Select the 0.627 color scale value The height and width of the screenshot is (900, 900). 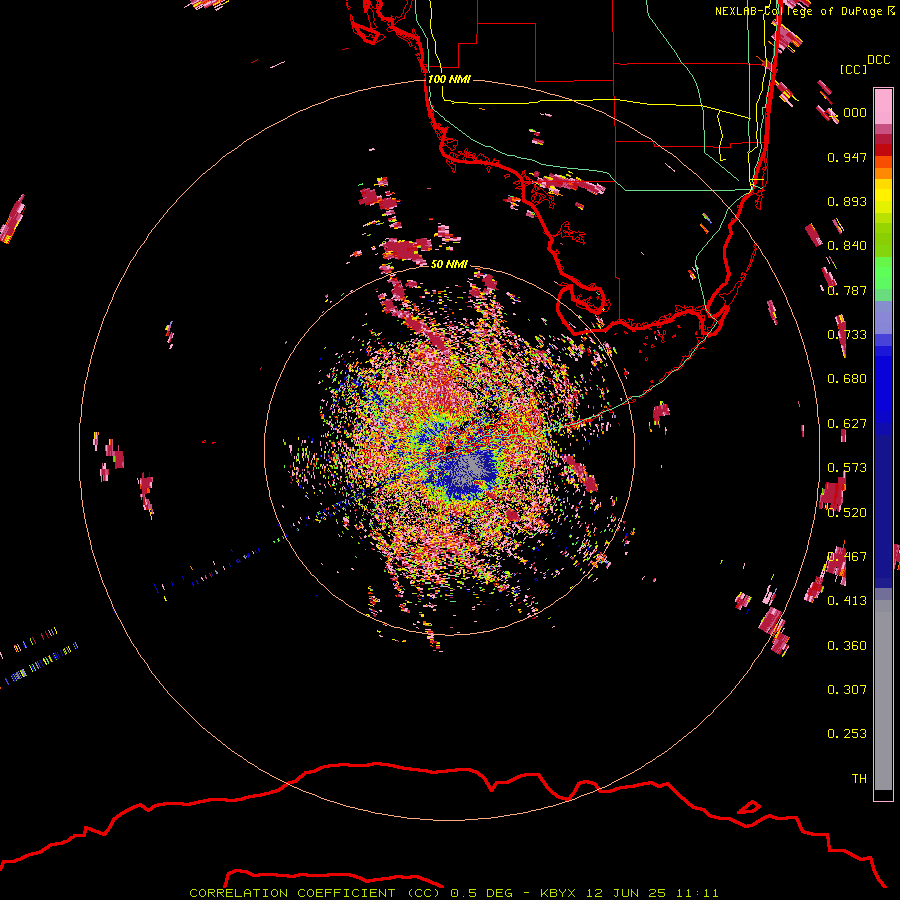(x=847, y=424)
